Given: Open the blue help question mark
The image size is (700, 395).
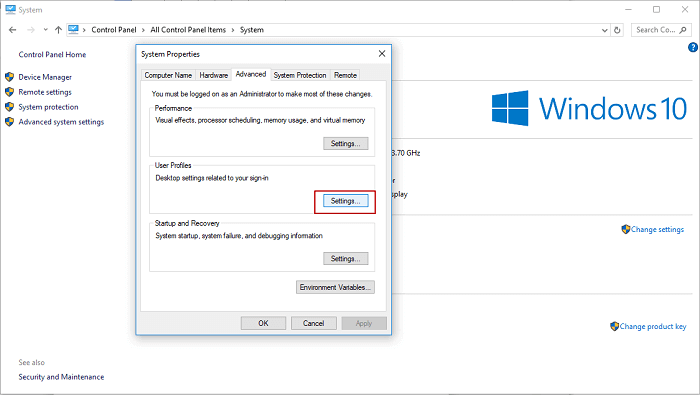Looking at the screenshot, I should pos(692,47).
